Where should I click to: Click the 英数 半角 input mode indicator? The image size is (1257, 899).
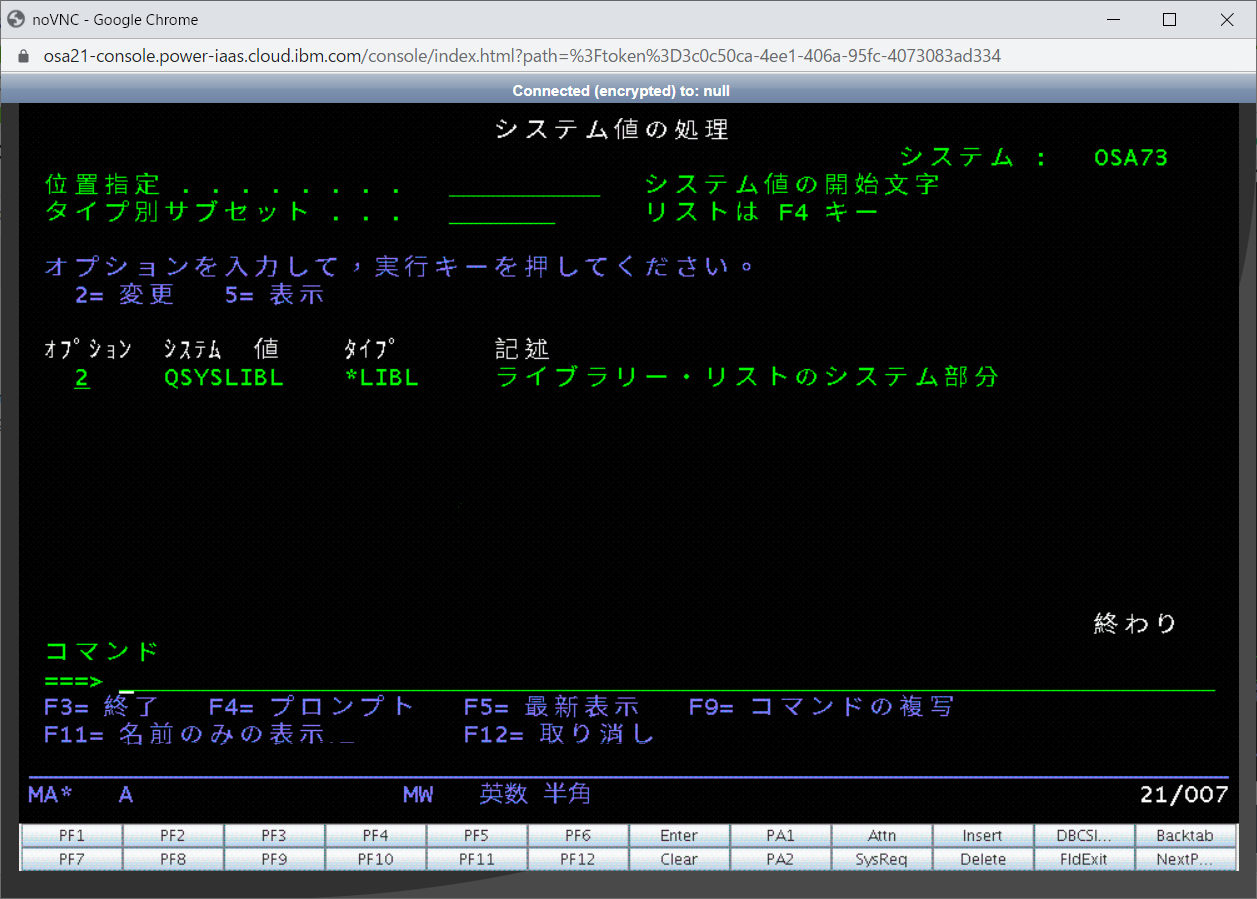pyautogui.click(x=535, y=795)
